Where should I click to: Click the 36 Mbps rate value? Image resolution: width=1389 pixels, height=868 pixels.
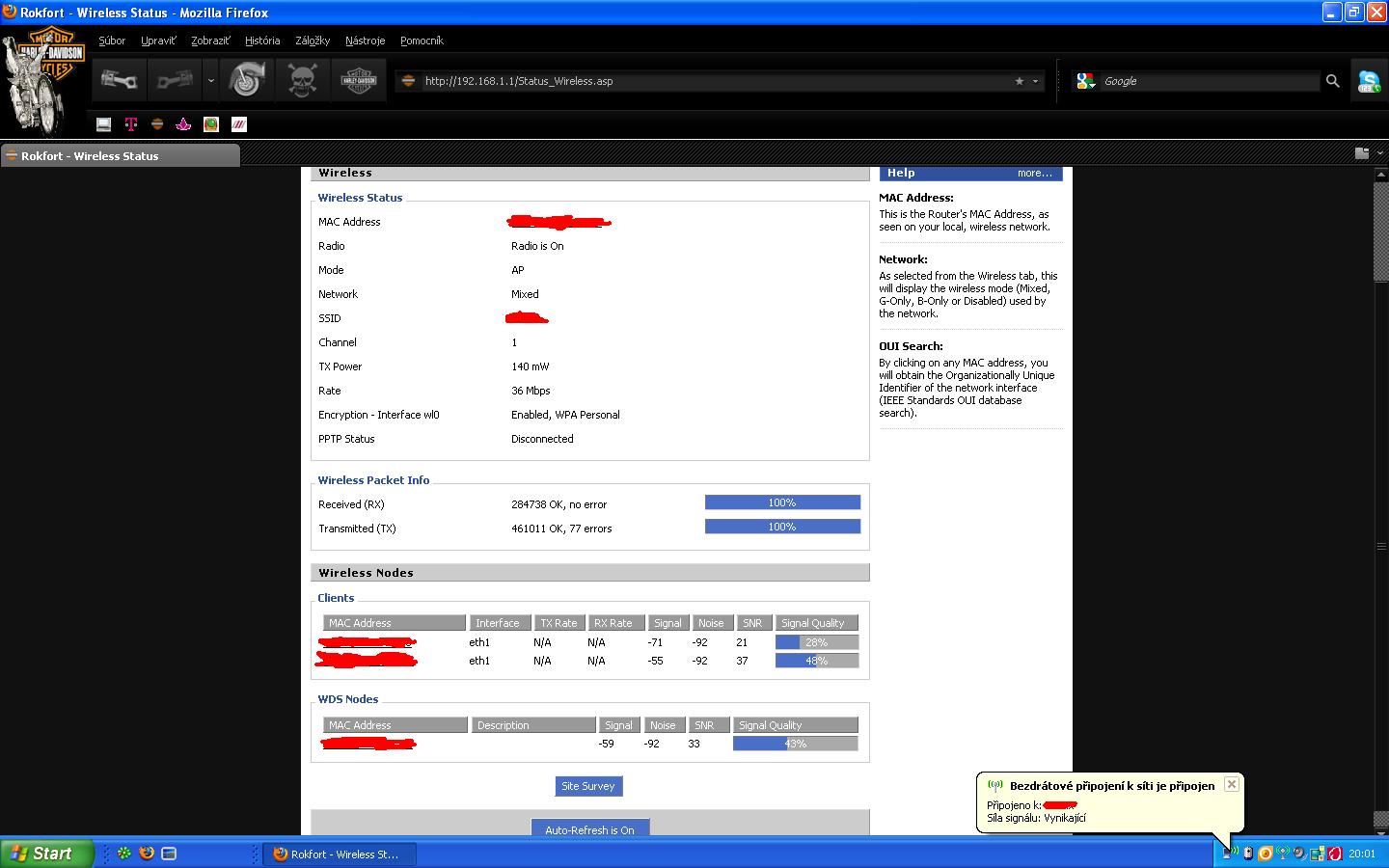coord(531,391)
